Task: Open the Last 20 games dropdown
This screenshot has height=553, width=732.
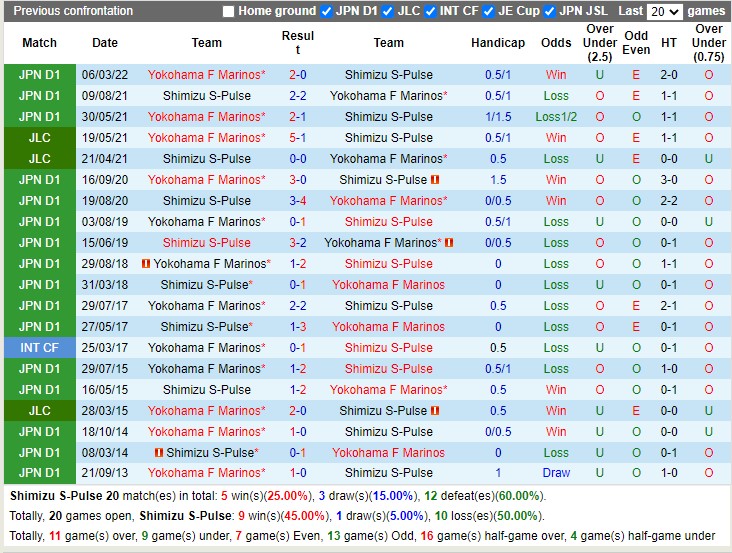Action: (664, 12)
